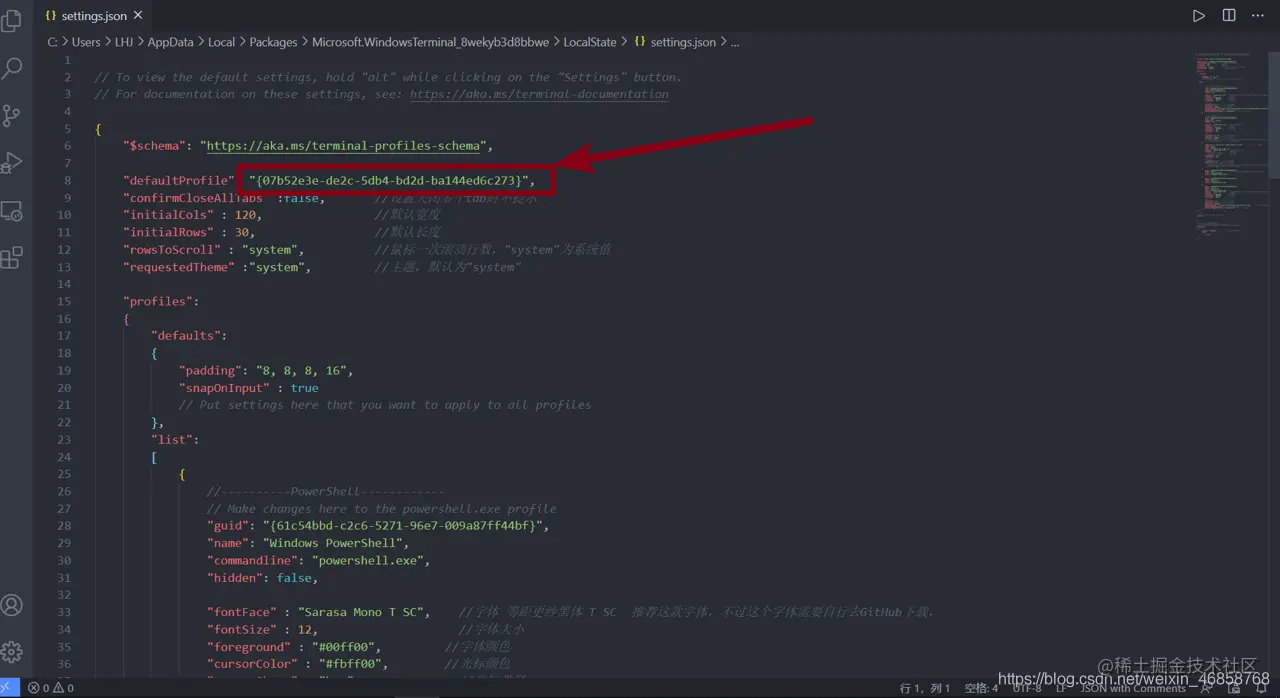Viewport: 1280px width, 698px height.
Task: Click the LocalState breadcrumb segment
Action: point(590,42)
